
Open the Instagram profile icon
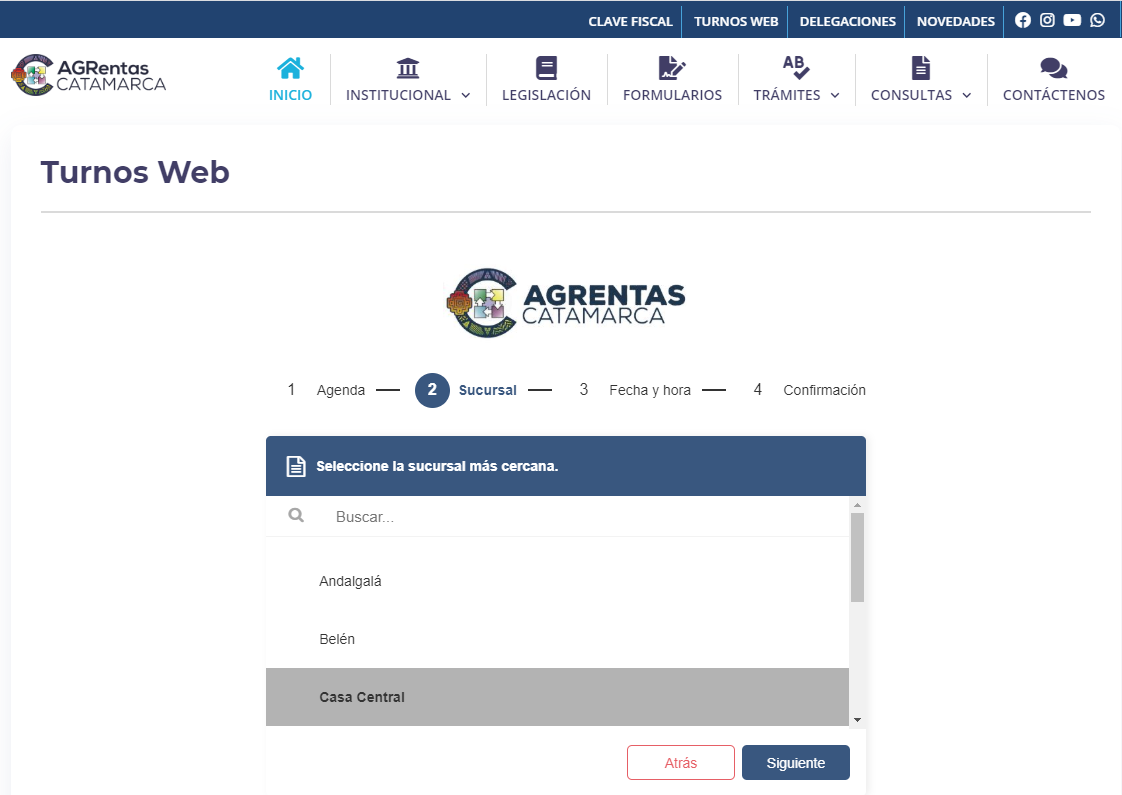click(1047, 20)
